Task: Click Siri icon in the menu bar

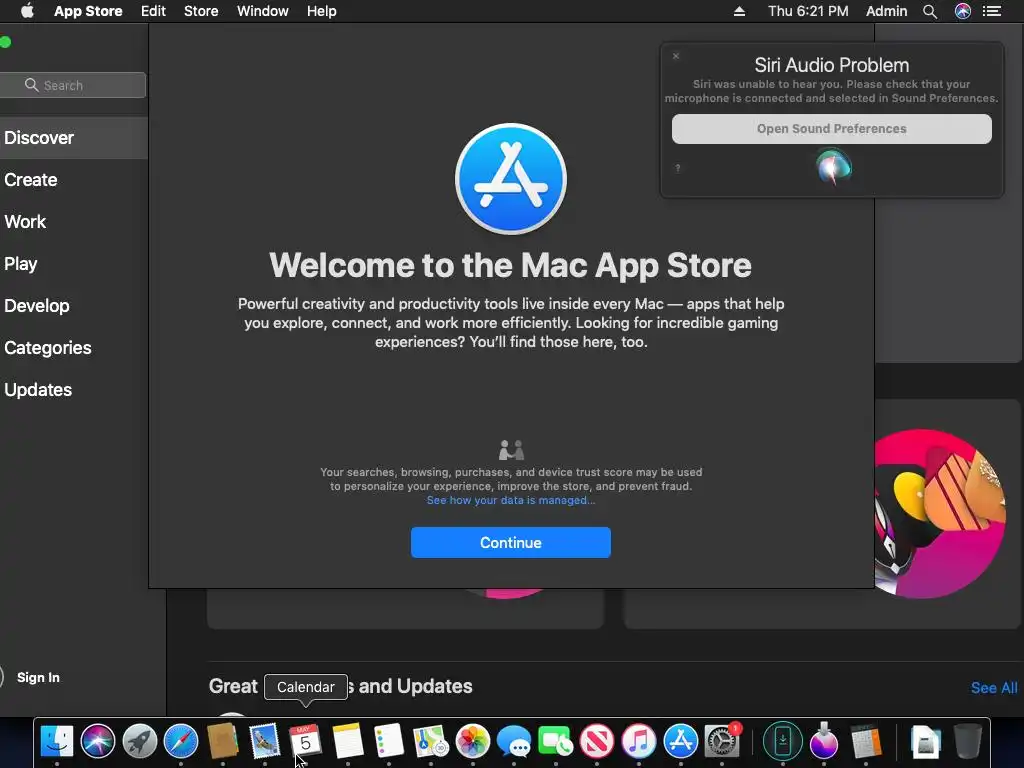Action: click(x=963, y=11)
